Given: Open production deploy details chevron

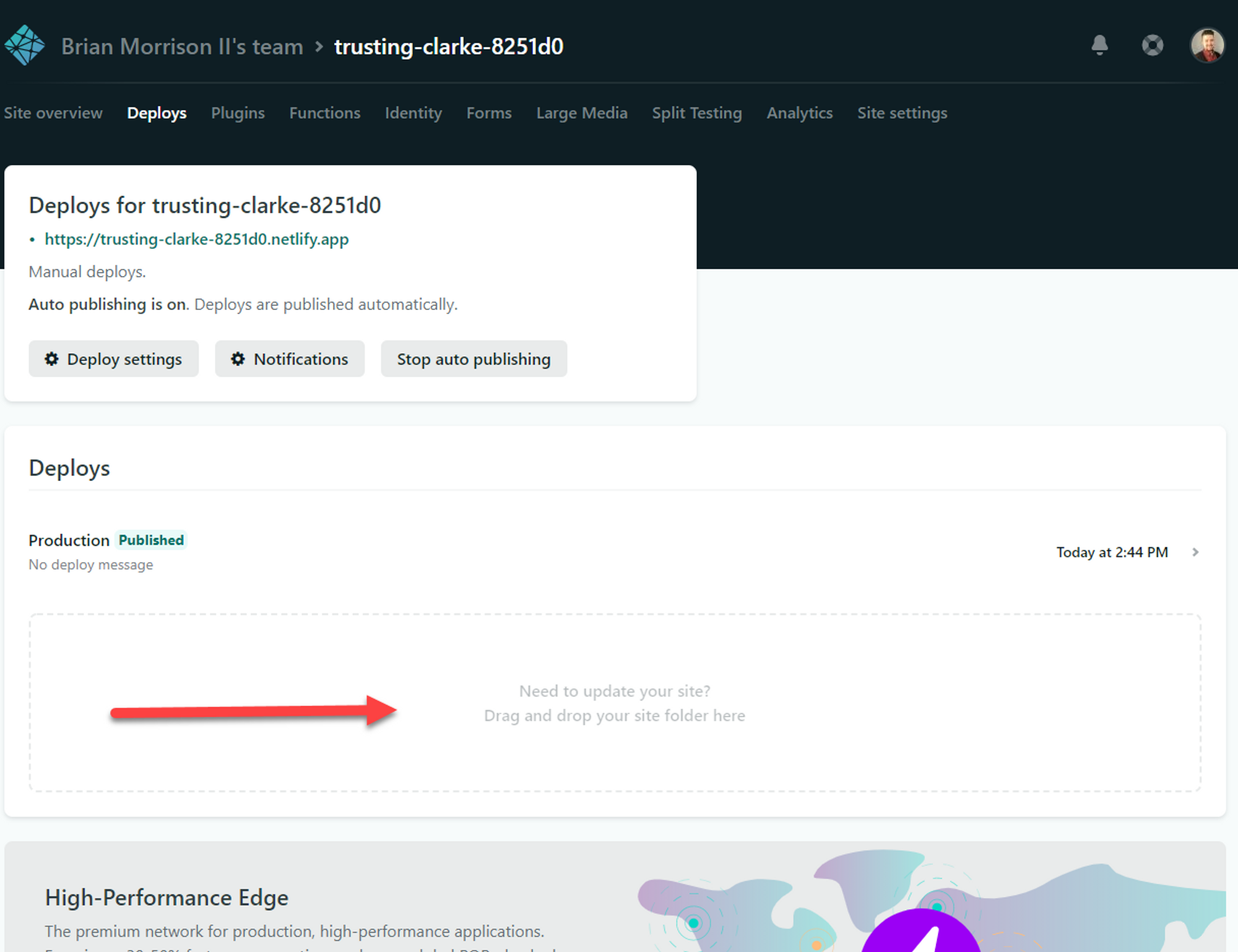Looking at the screenshot, I should 1195,552.
